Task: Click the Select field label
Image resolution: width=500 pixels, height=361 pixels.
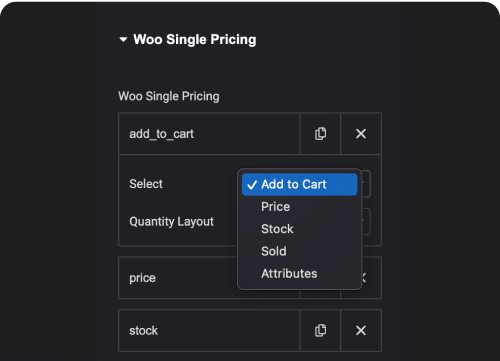Action: click(x=146, y=184)
